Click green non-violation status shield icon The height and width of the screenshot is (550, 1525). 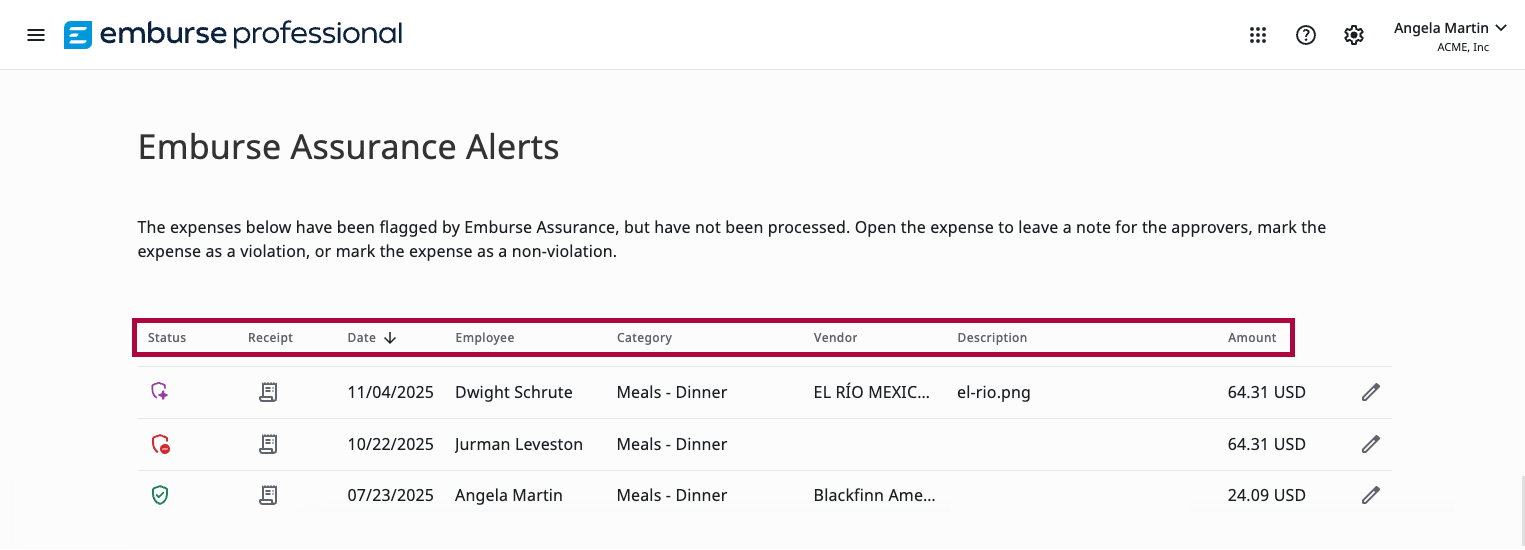tap(160, 495)
